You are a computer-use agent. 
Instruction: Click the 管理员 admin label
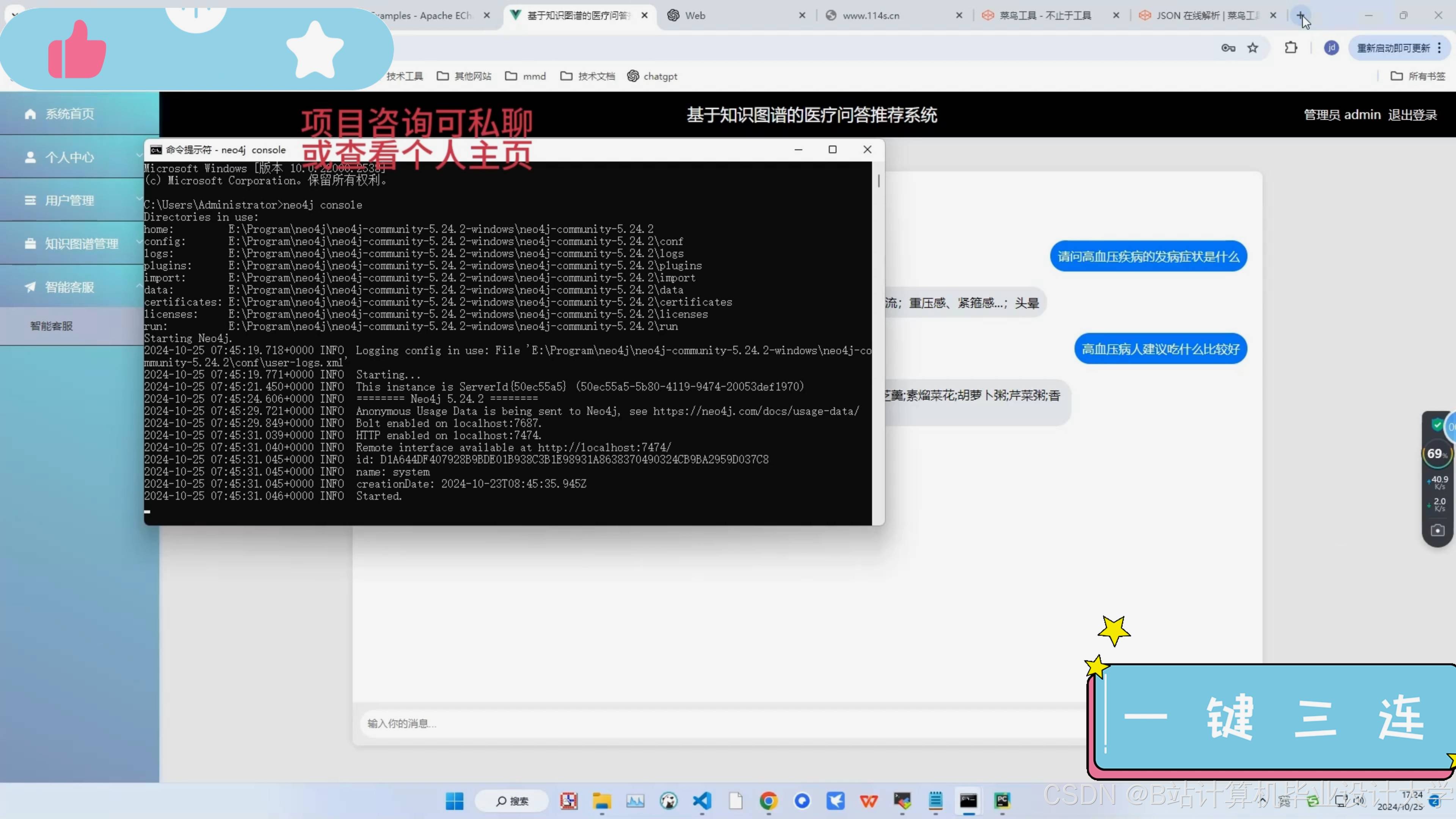click(x=1342, y=115)
